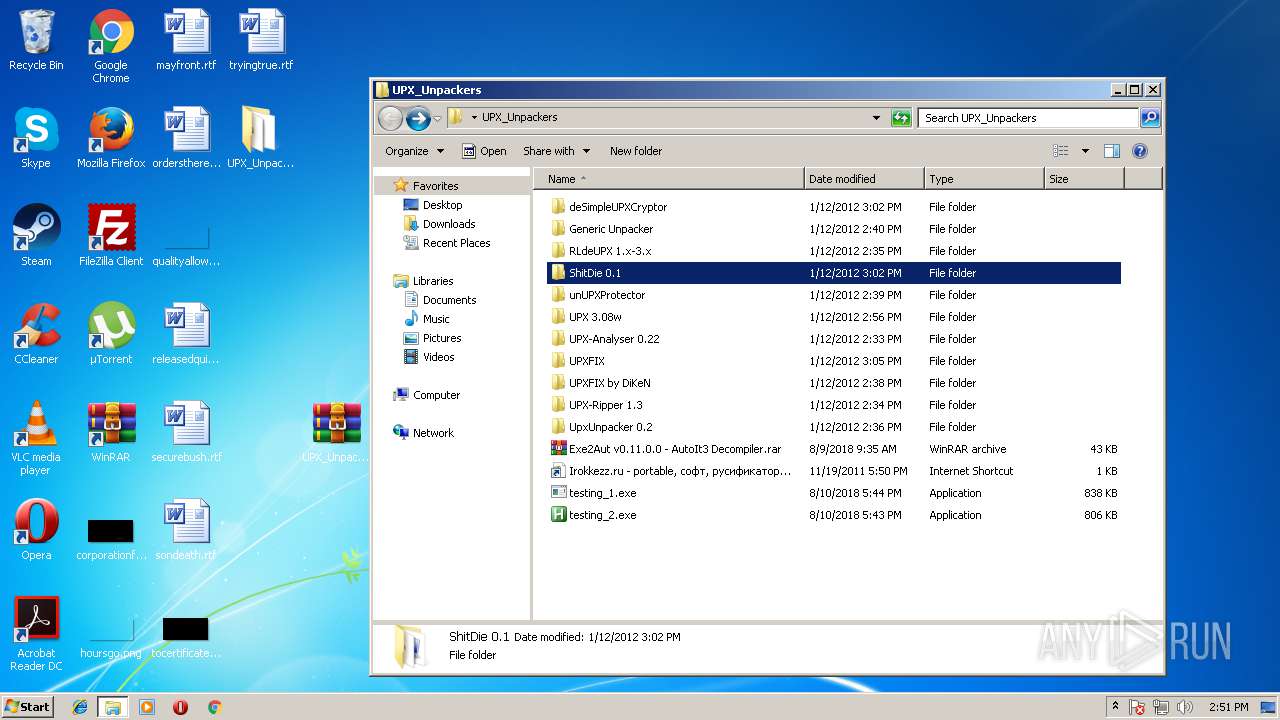Click Open button in Explorer toolbar
The image size is (1280, 720).
pos(484,151)
